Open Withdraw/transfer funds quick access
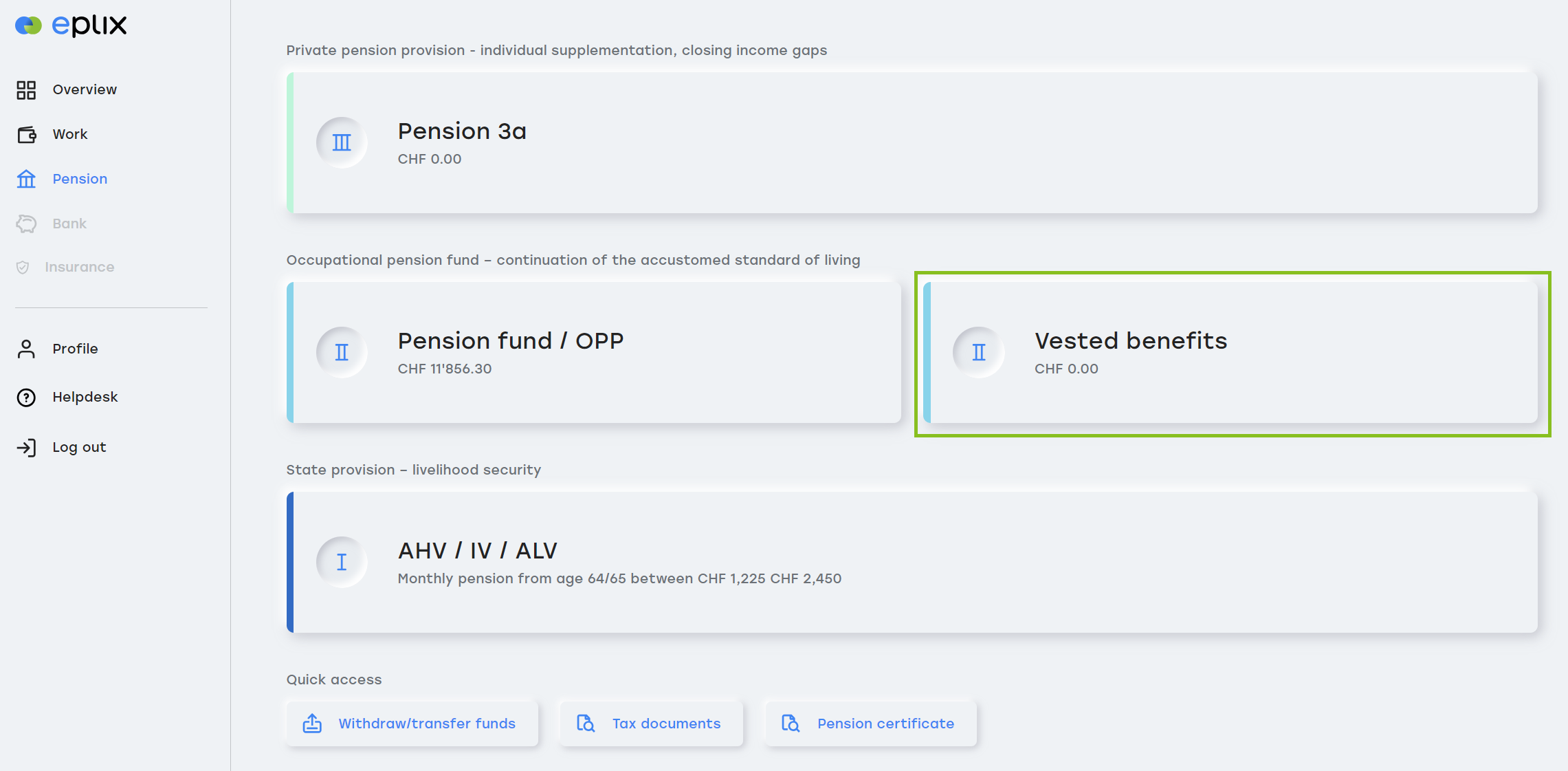This screenshot has width=1568, height=771. pyautogui.click(x=412, y=724)
